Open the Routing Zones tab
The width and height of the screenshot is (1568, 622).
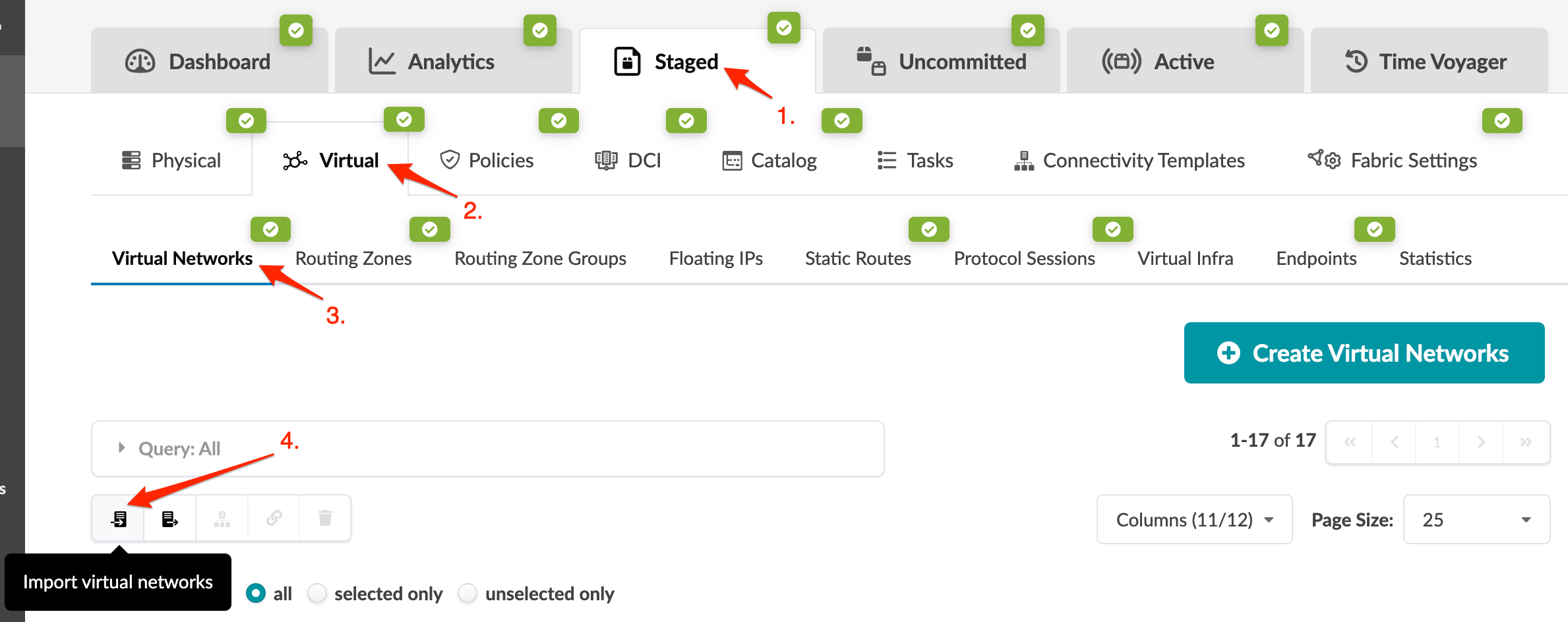tap(353, 258)
